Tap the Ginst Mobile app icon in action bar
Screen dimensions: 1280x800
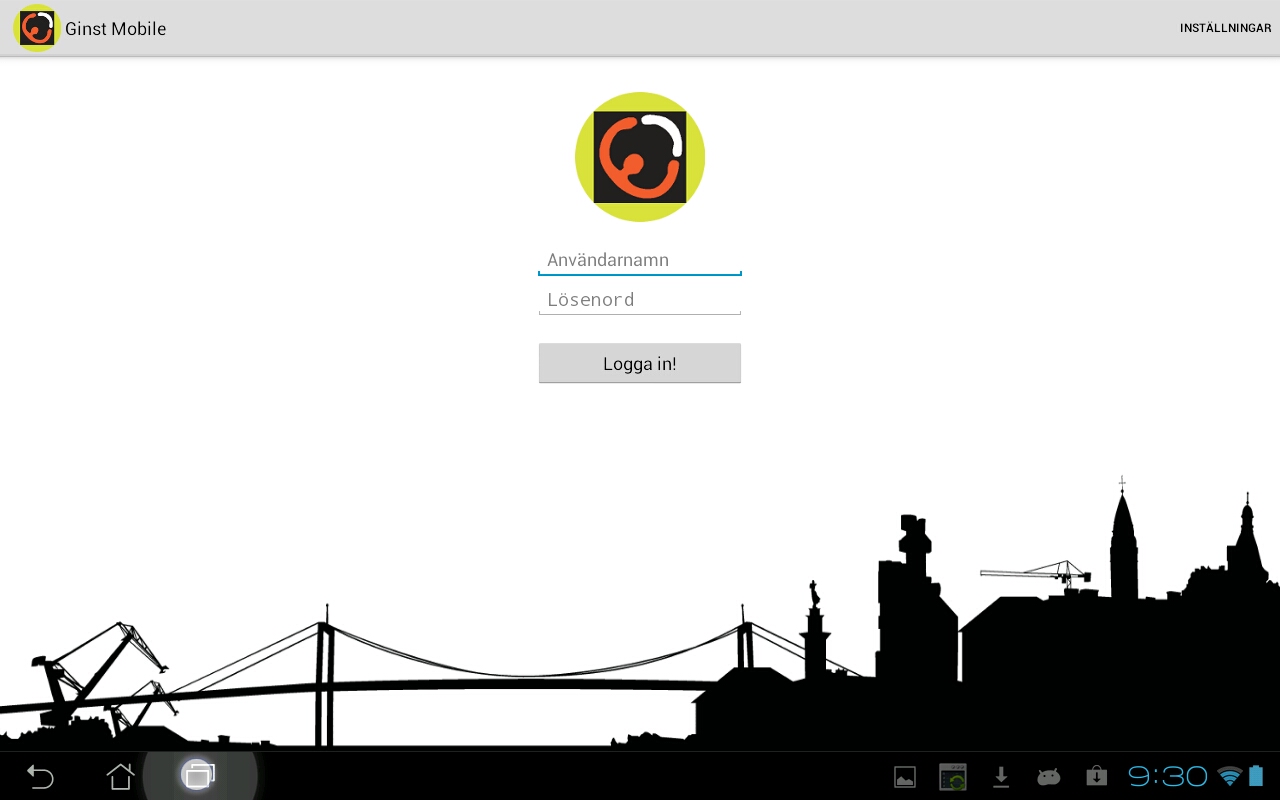[x=37, y=28]
